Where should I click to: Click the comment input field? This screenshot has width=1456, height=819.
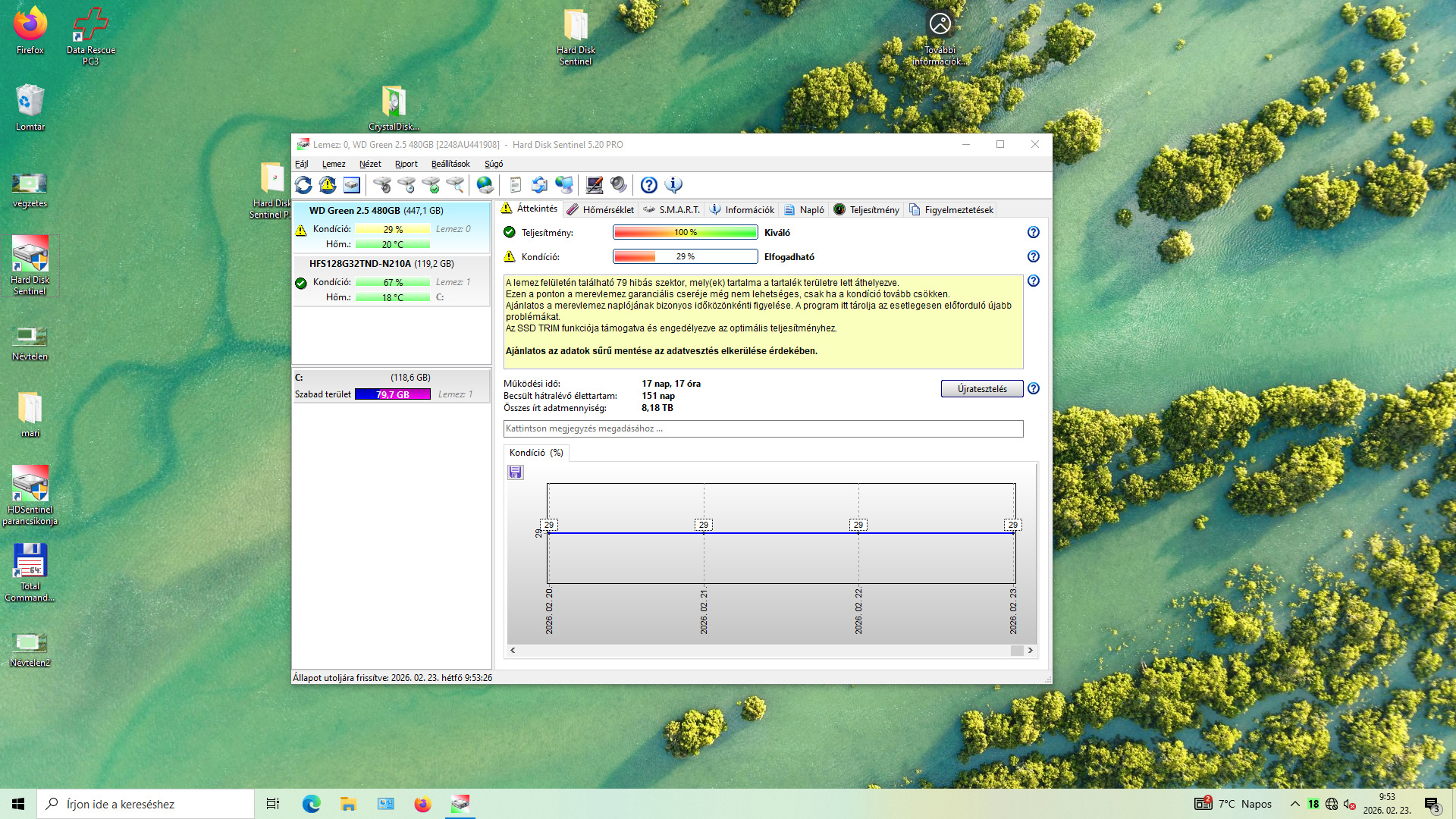763,429
